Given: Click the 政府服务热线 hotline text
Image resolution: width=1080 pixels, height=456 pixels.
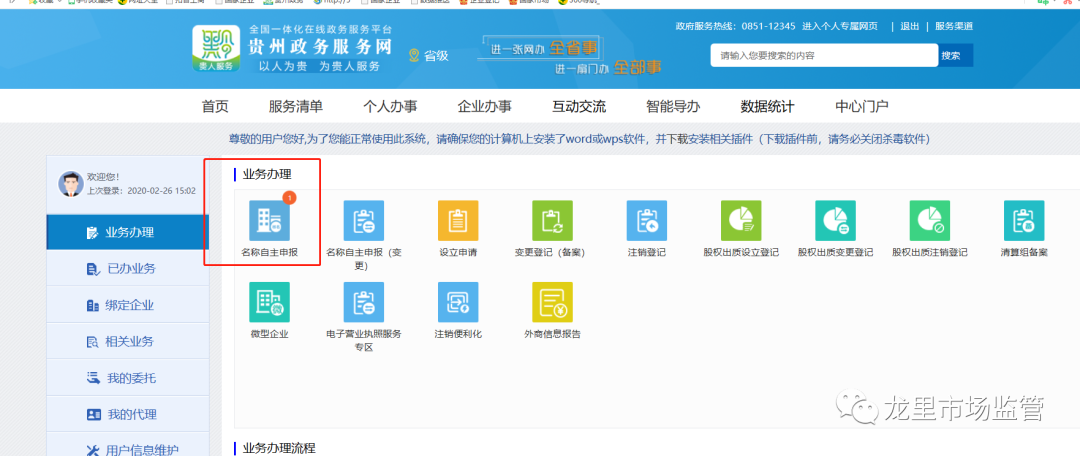Looking at the screenshot, I should [x=736, y=26].
